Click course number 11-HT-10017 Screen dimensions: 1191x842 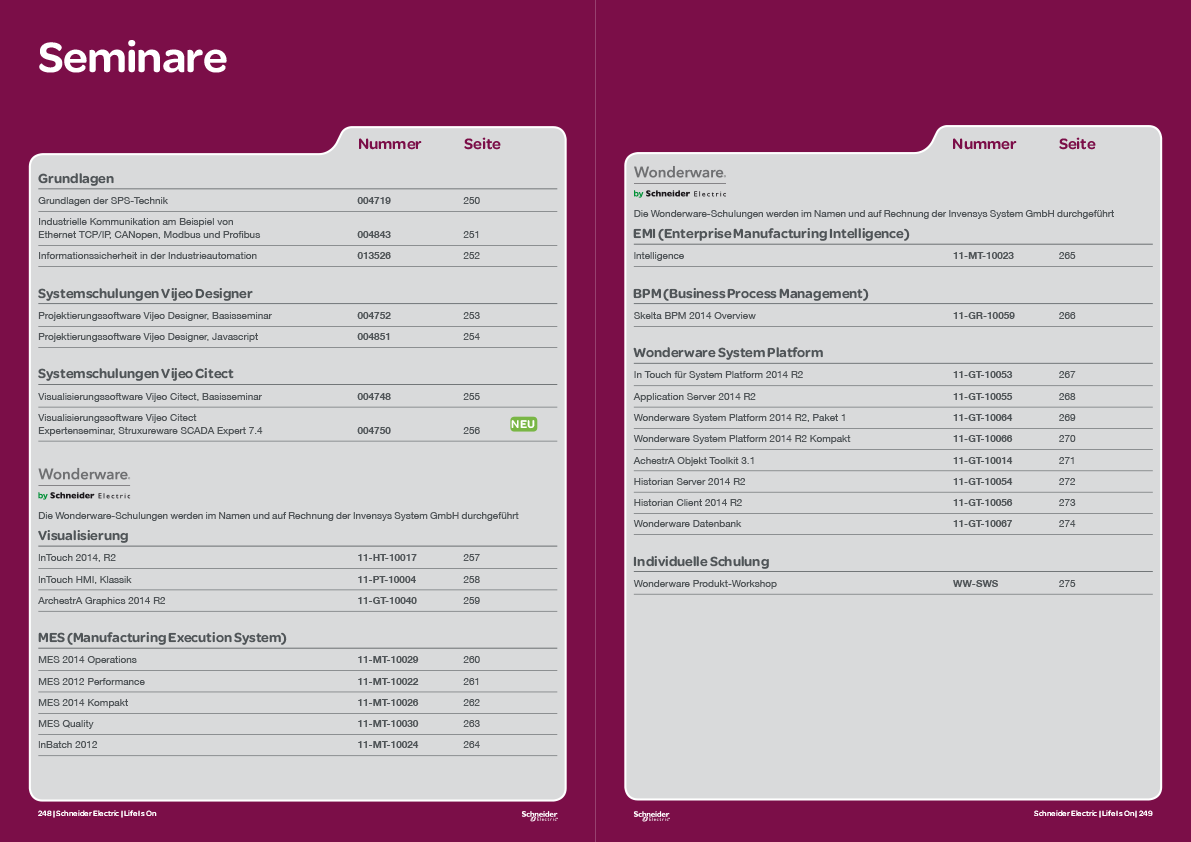pyautogui.click(x=387, y=557)
